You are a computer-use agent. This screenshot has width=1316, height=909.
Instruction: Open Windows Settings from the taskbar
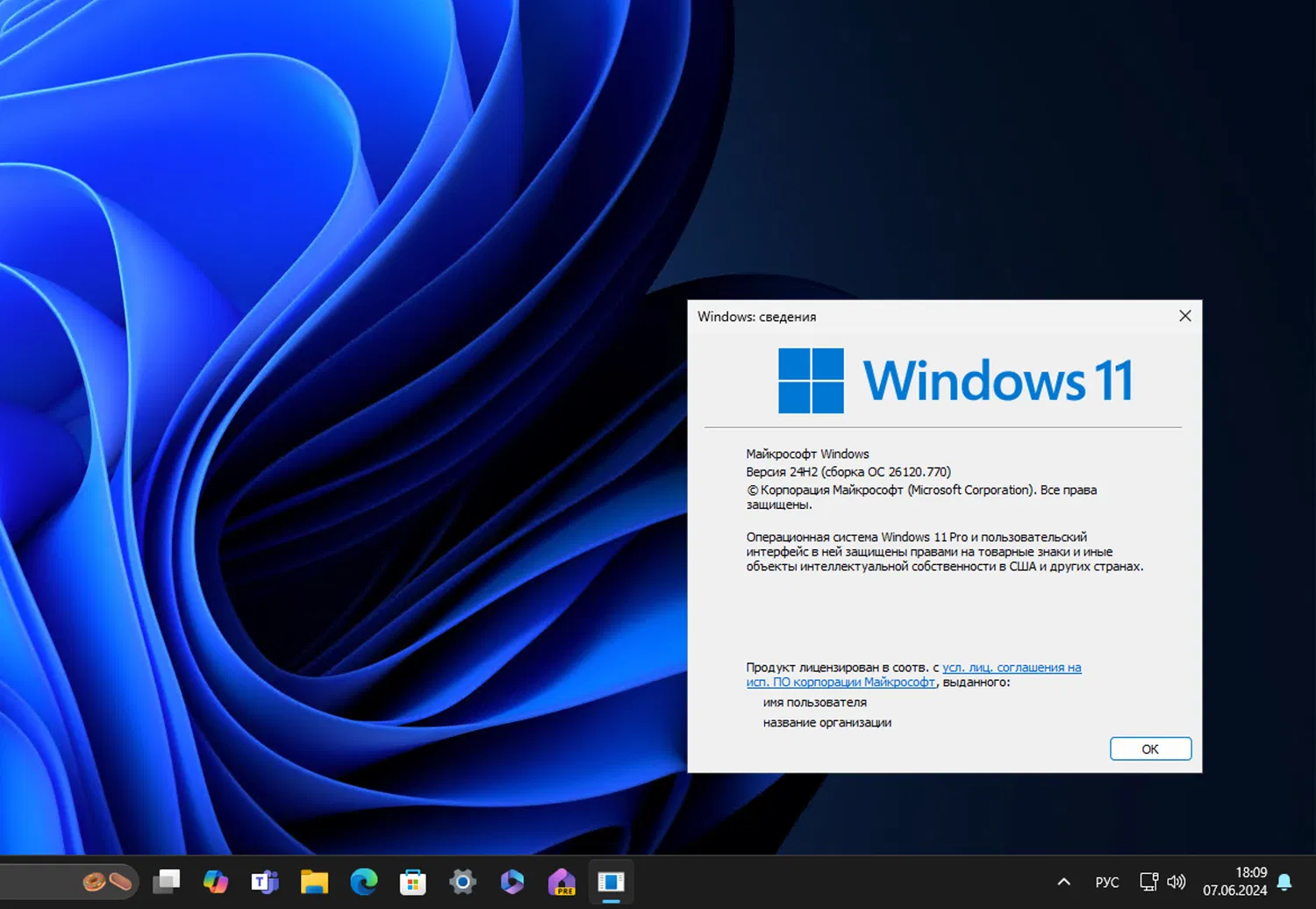click(462, 882)
